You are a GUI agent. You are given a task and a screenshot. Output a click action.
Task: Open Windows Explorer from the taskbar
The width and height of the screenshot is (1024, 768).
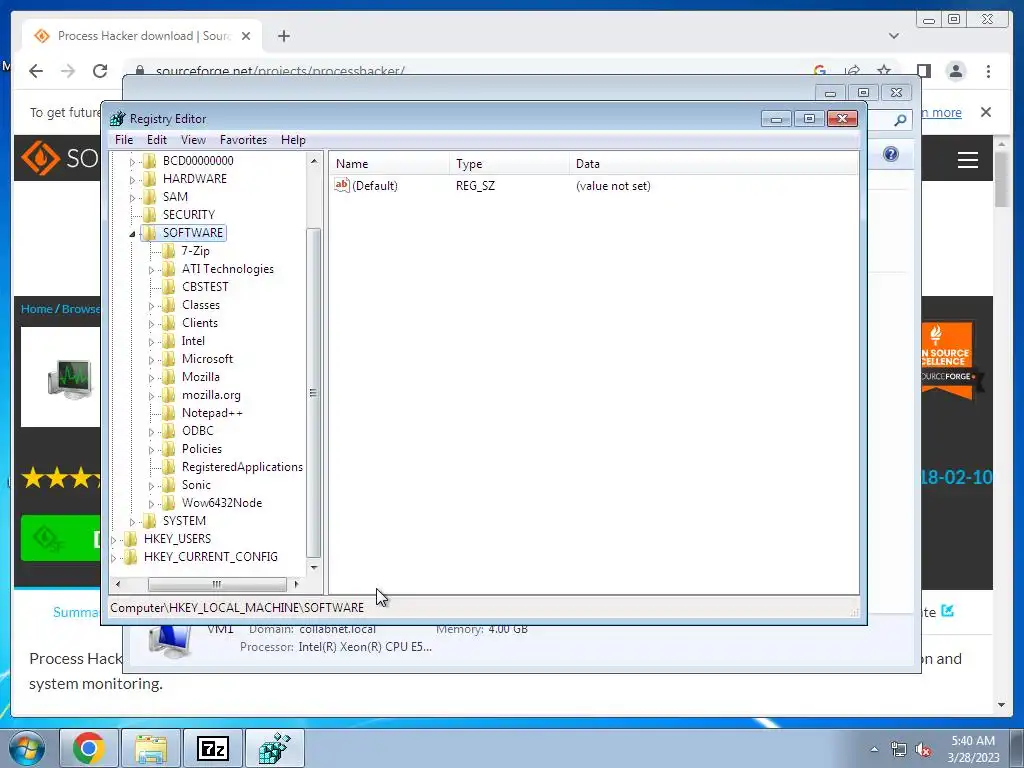pyautogui.click(x=151, y=748)
